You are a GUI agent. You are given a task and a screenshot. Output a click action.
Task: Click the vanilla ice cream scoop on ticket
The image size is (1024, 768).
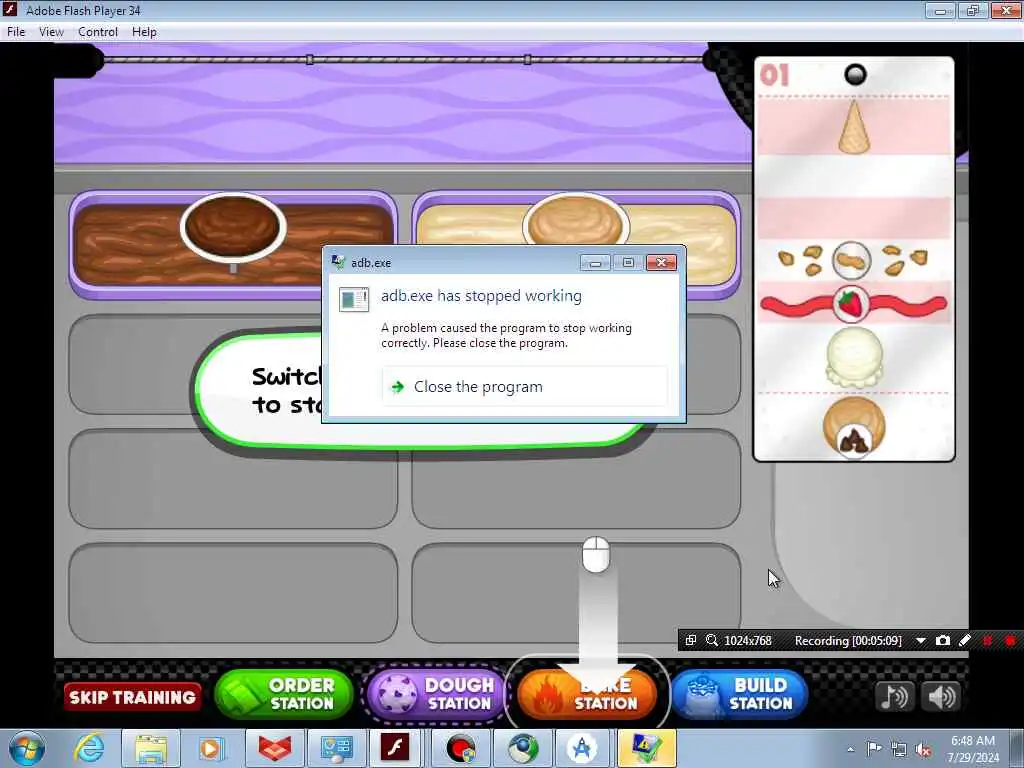coord(854,357)
